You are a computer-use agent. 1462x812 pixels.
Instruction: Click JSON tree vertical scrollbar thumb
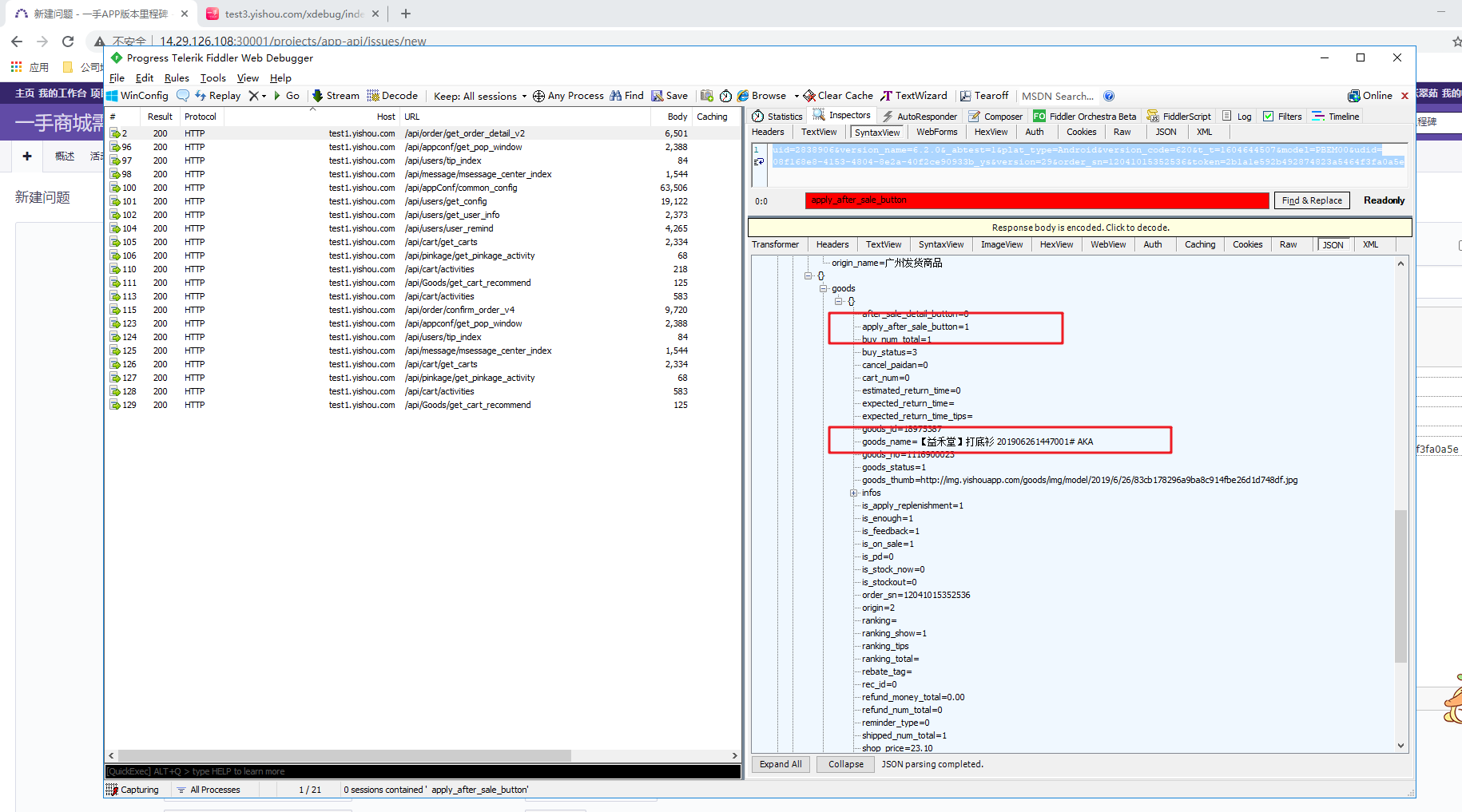point(1400,587)
